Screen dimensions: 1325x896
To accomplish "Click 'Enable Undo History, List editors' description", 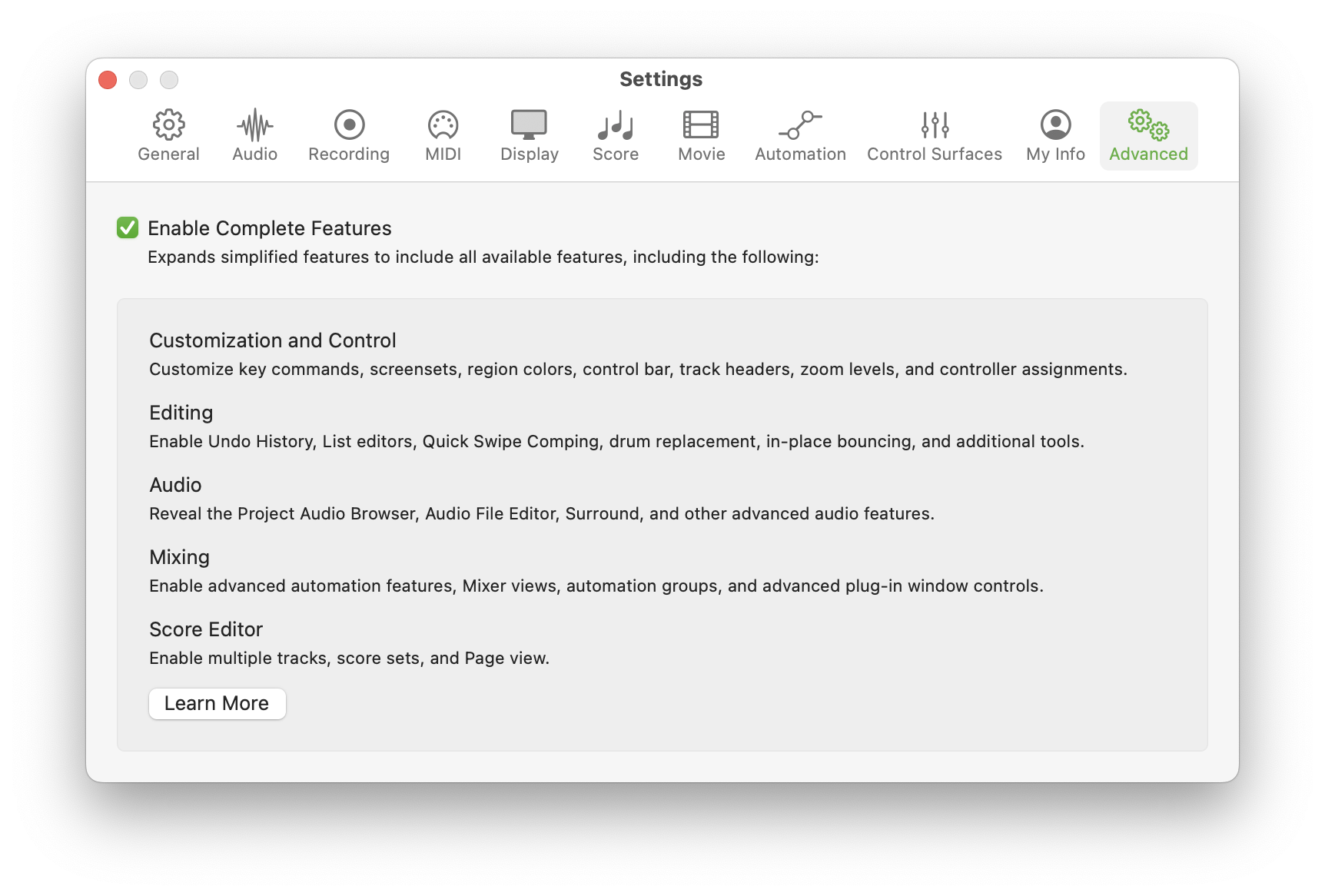I will (x=616, y=441).
